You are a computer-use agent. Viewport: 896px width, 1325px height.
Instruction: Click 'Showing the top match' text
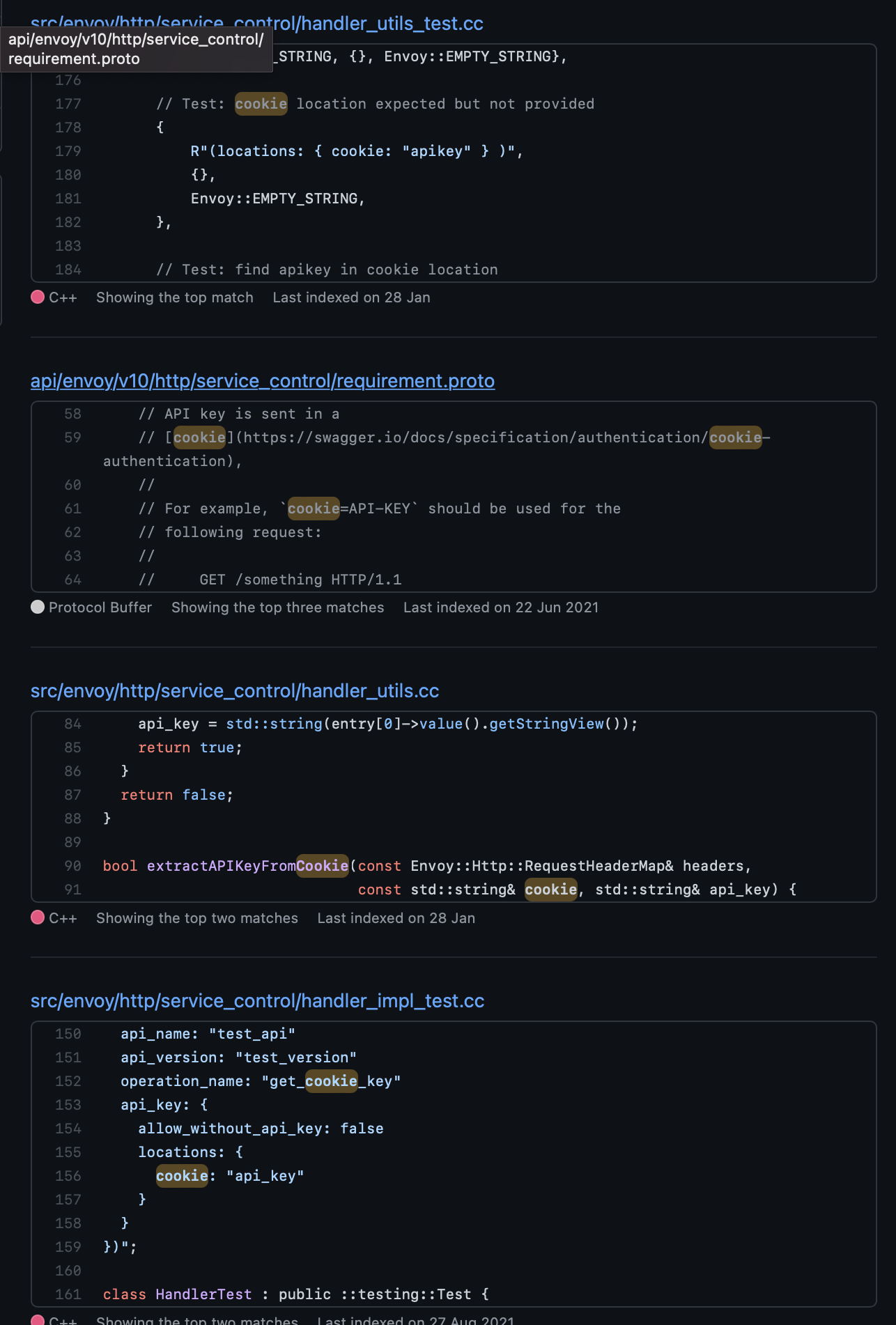tap(175, 297)
